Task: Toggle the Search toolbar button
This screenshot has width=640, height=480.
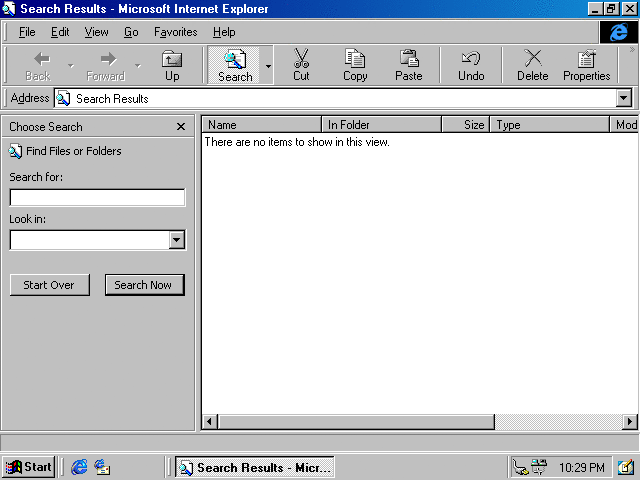Action: pos(235,65)
